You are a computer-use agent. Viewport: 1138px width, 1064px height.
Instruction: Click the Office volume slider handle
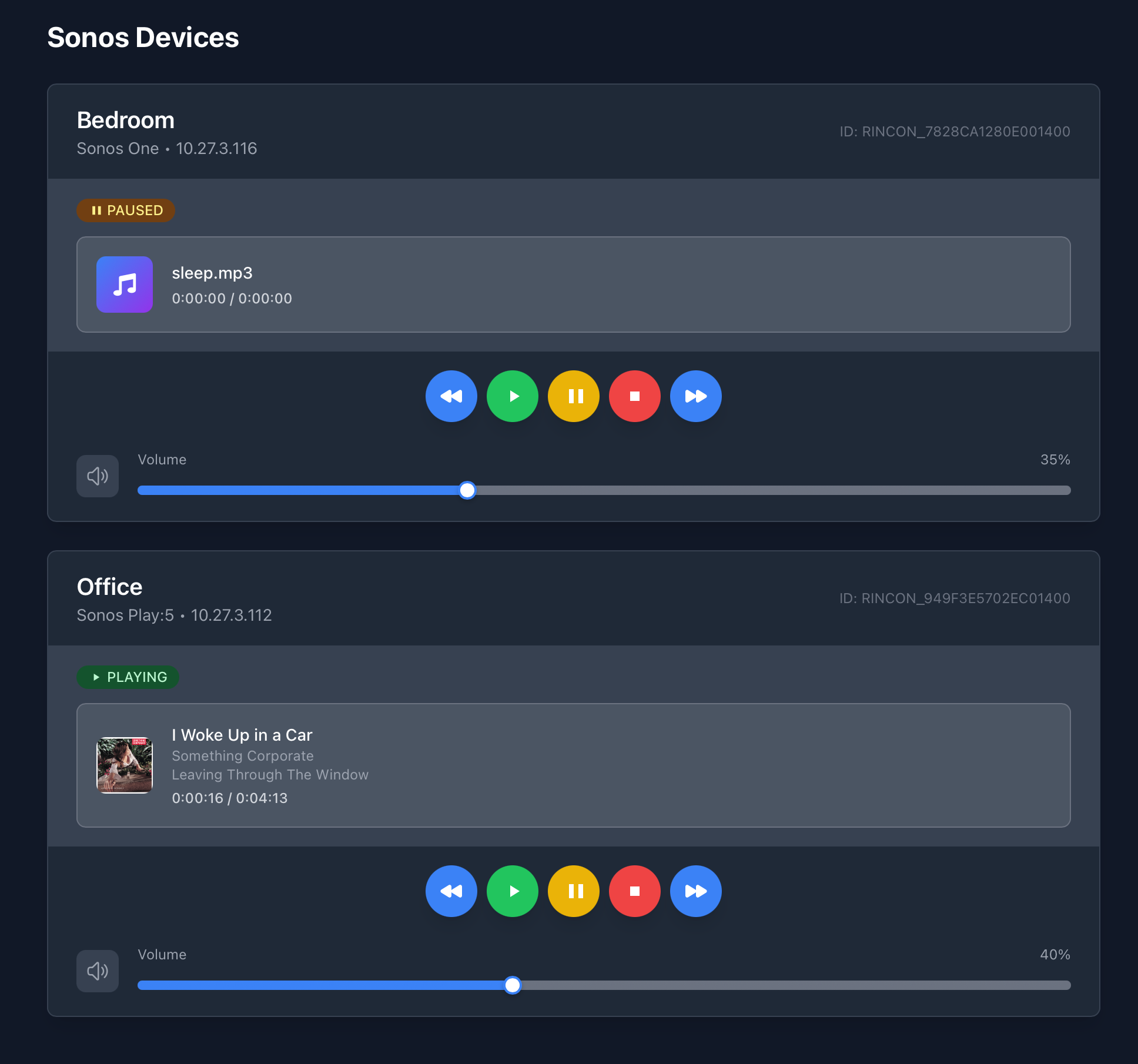[x=513, y=985]
